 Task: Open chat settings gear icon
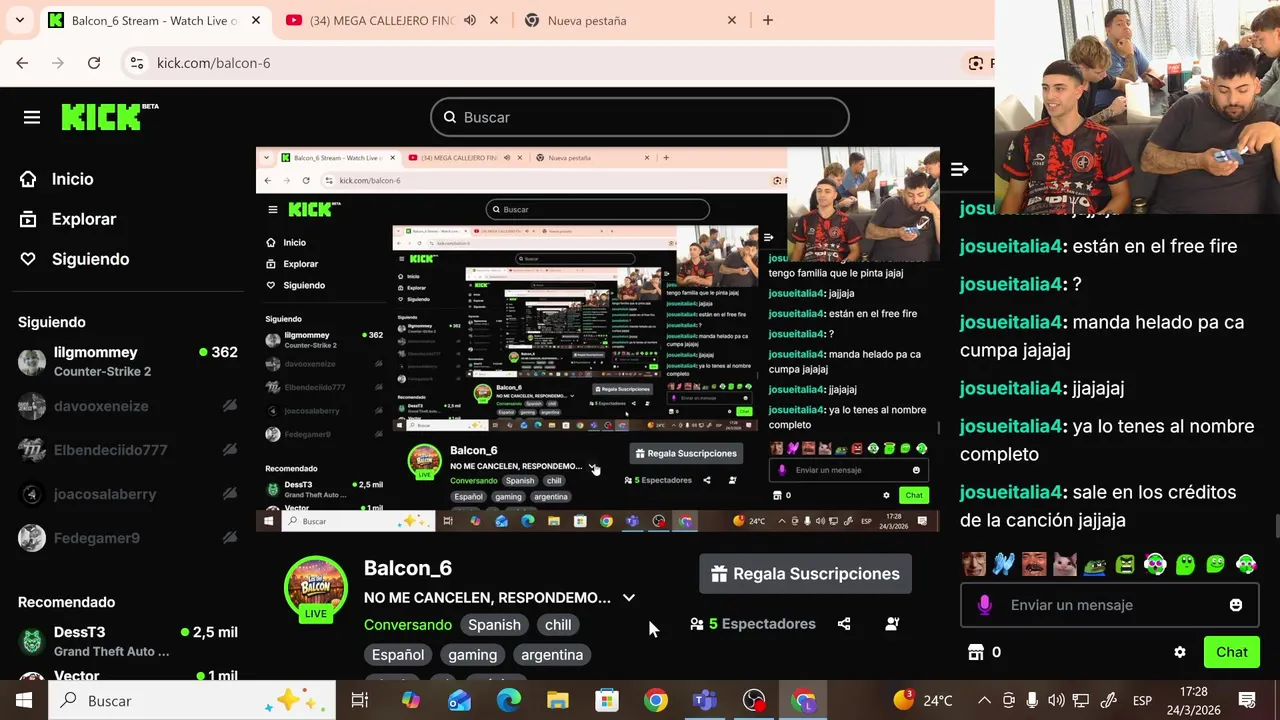(x=1180, y=652)
